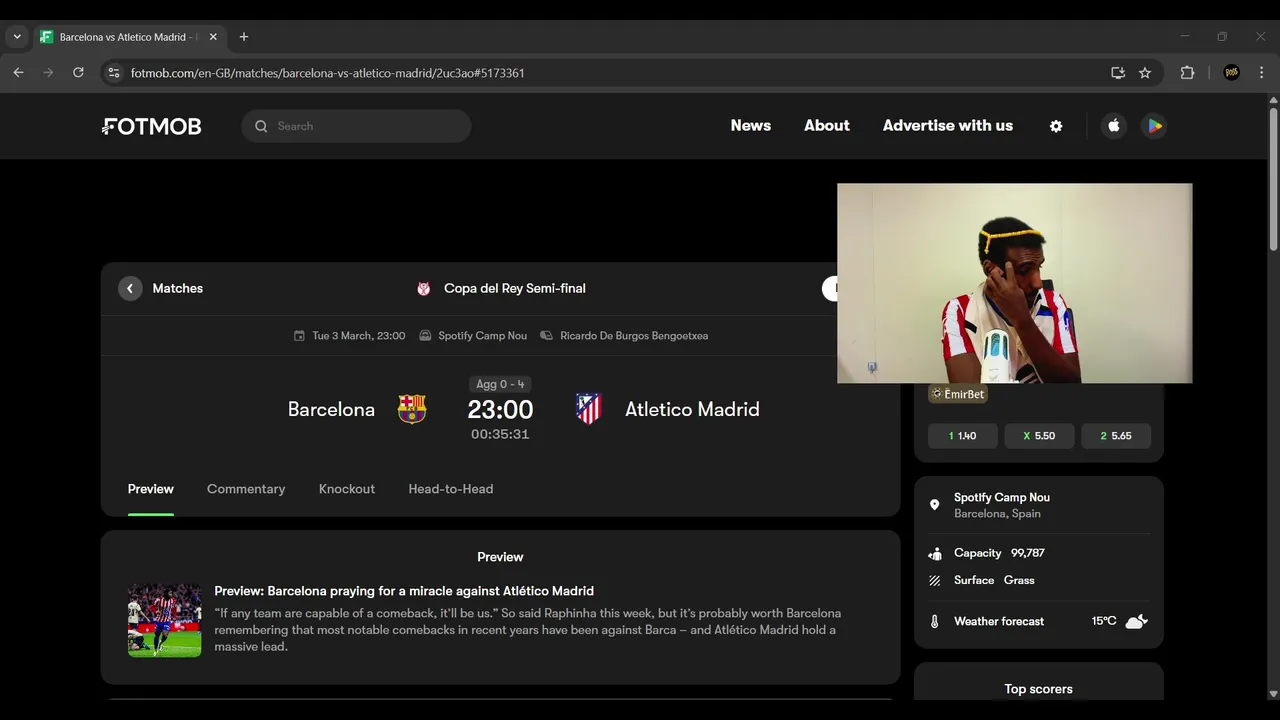Click the FotMob logo
This screenshot has height=720, width=1280.
152,126
